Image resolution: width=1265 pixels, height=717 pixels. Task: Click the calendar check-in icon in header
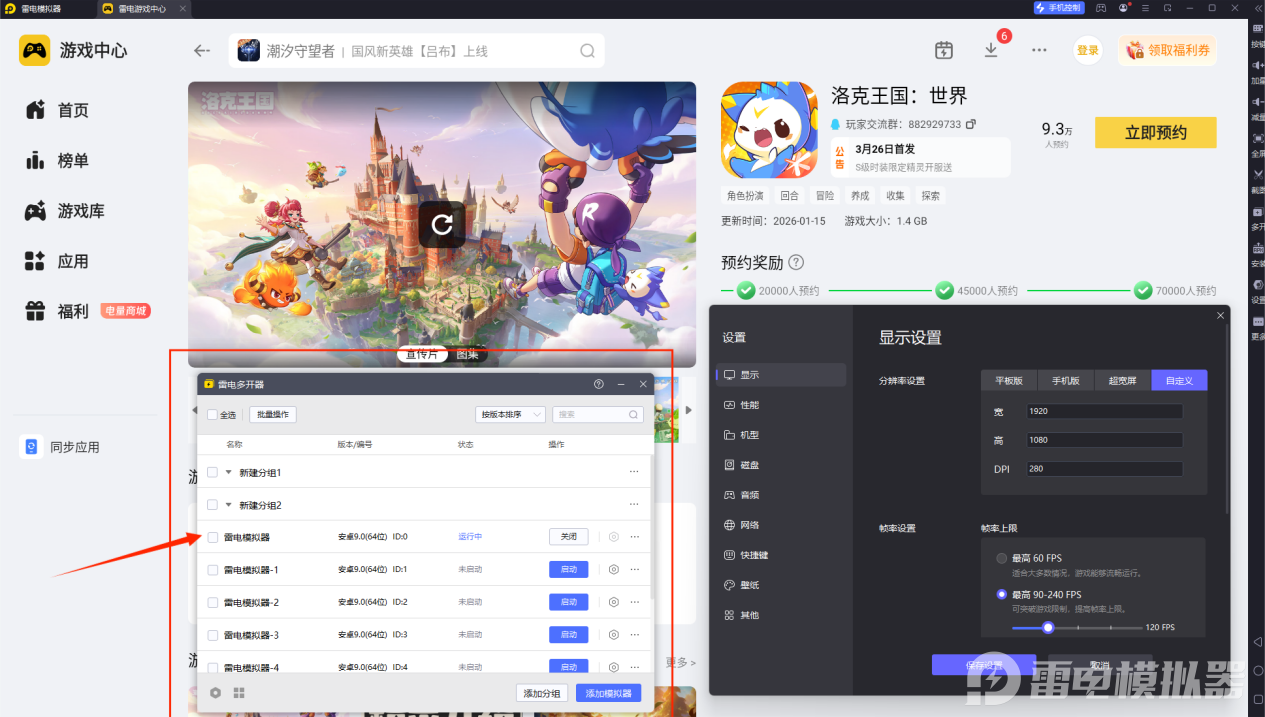pos(943,50)
